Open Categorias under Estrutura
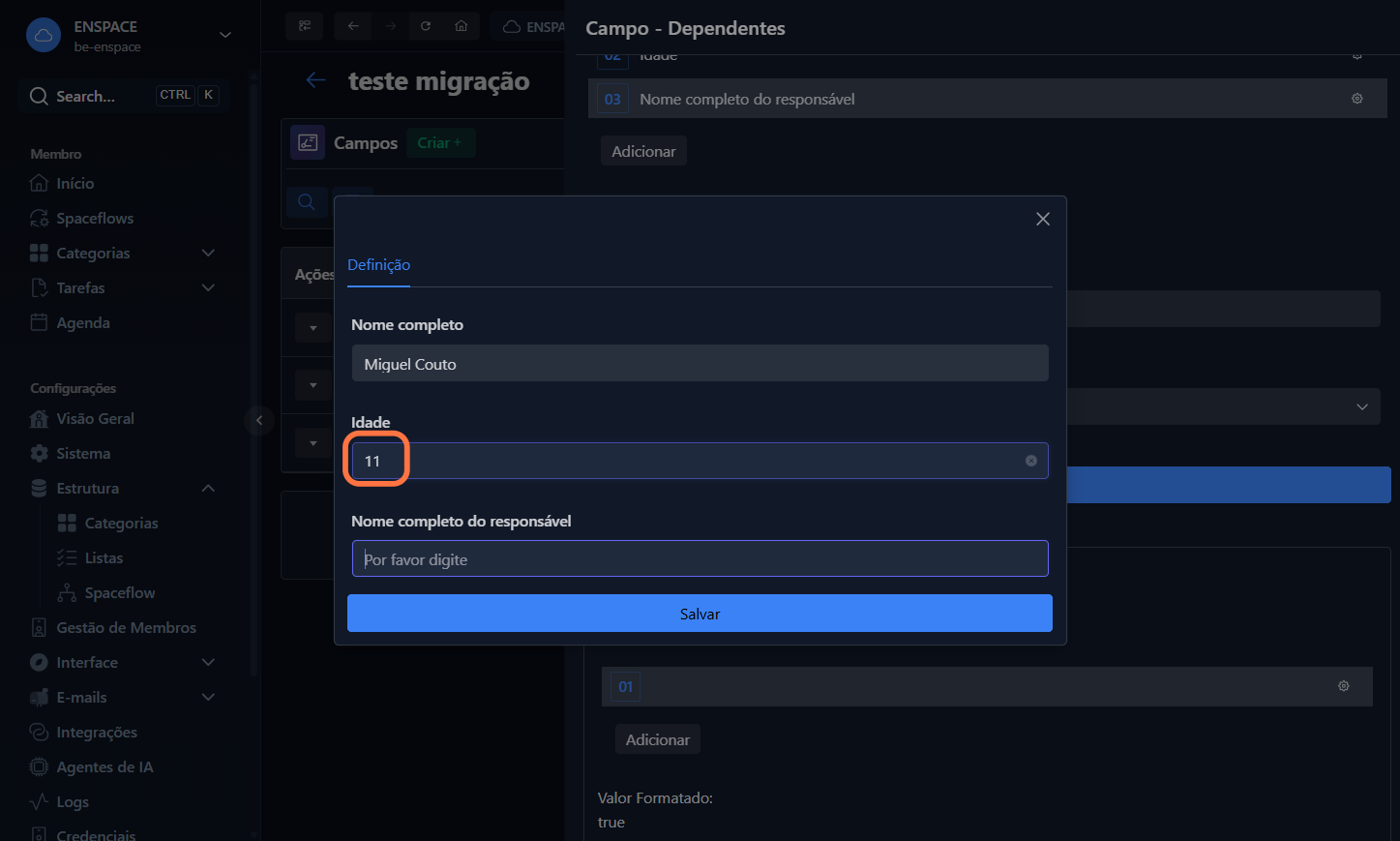This screenshot has height=841, width=1400. point(121,524)
